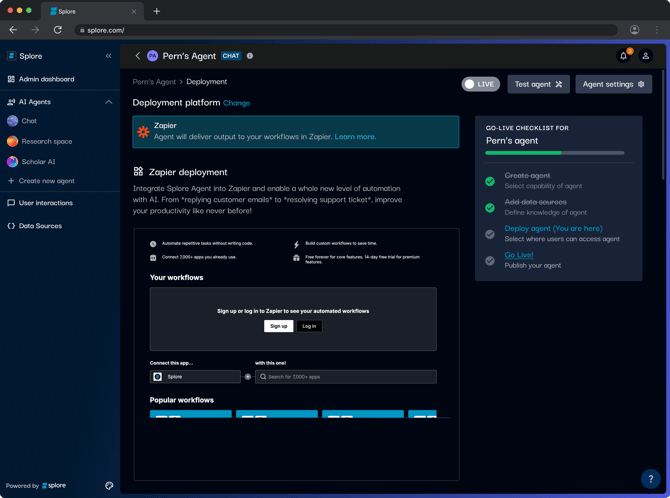Click the notification bell icon
The width and height of the screenshot is (670, 498).
click(x=623, y=56)
